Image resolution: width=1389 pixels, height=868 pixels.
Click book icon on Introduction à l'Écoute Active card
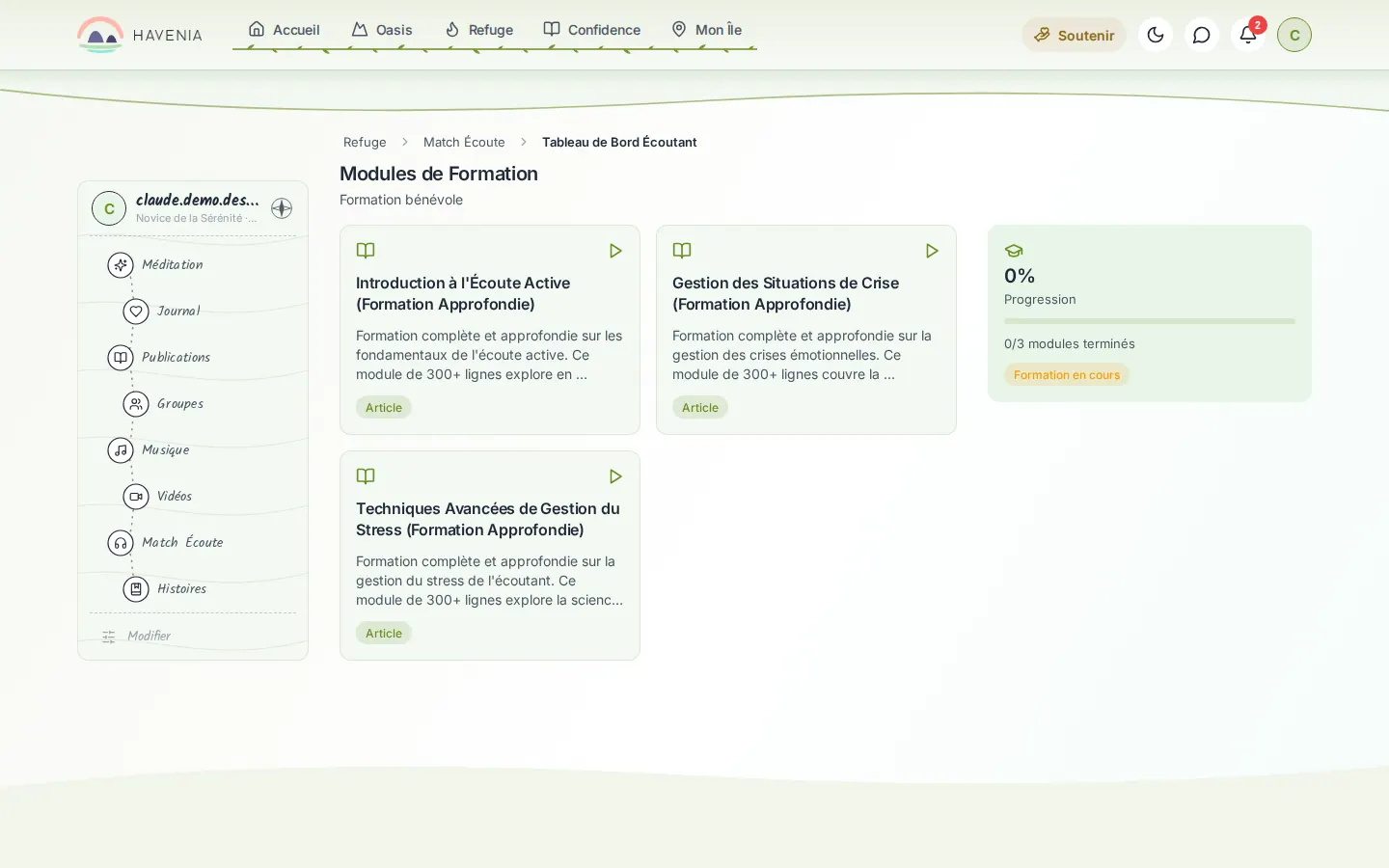(366, 251)
